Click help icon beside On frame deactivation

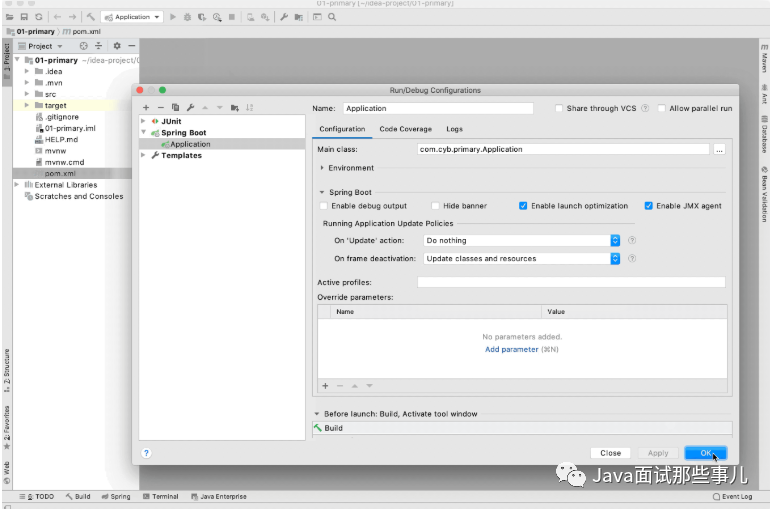[632, 258]
